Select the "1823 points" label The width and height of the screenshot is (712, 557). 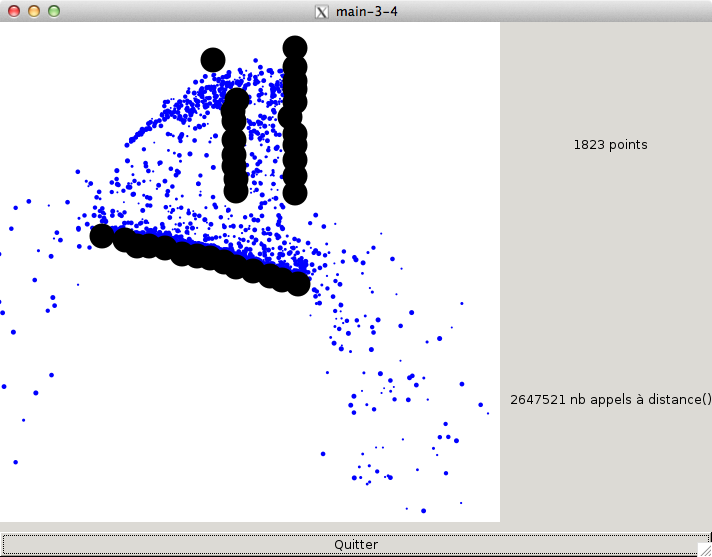point(610,145)
